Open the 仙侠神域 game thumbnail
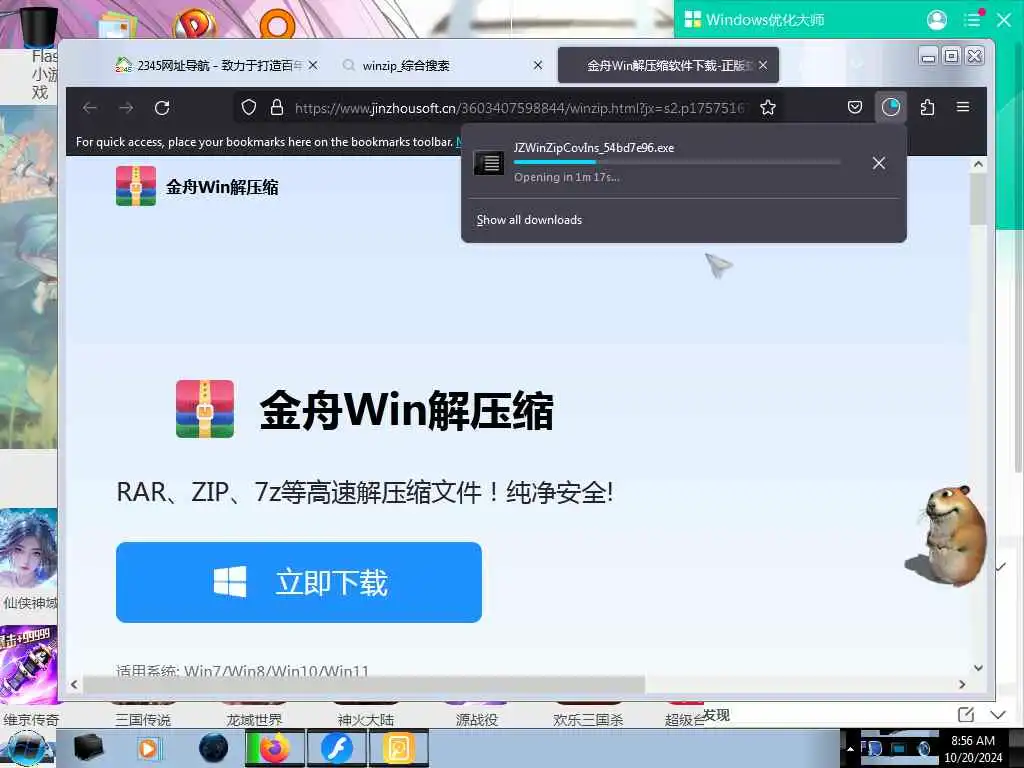 pyautogui.click(x=29, y=549)
